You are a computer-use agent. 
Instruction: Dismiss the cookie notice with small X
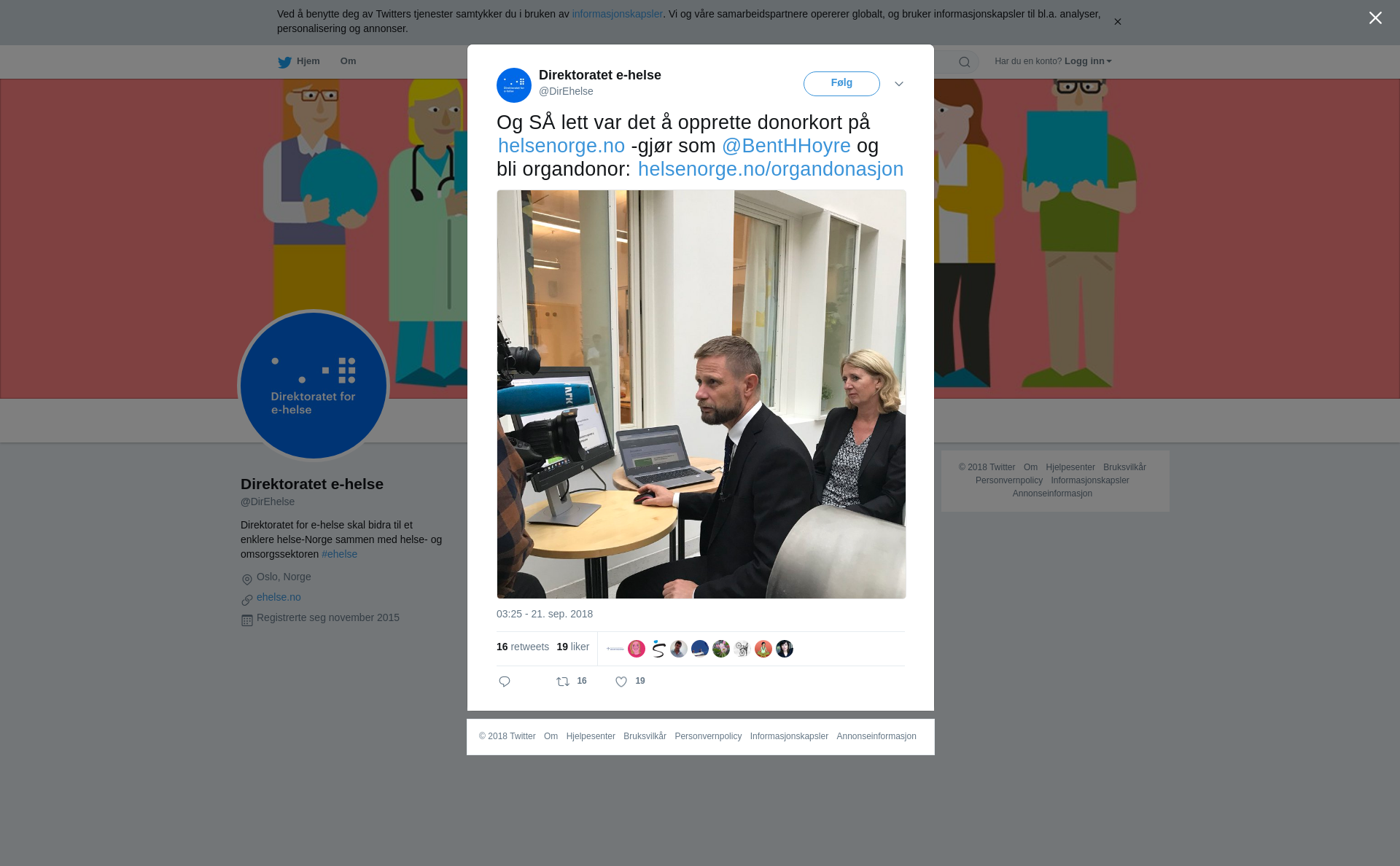[x=1117, y=22]
